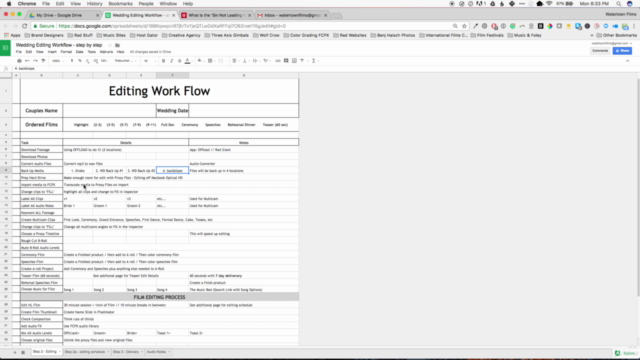This screenshot has height=360, width=640.
Task: Select the cell '4. backblaze'
Action: pyautogui.click(x=172, y=171)
